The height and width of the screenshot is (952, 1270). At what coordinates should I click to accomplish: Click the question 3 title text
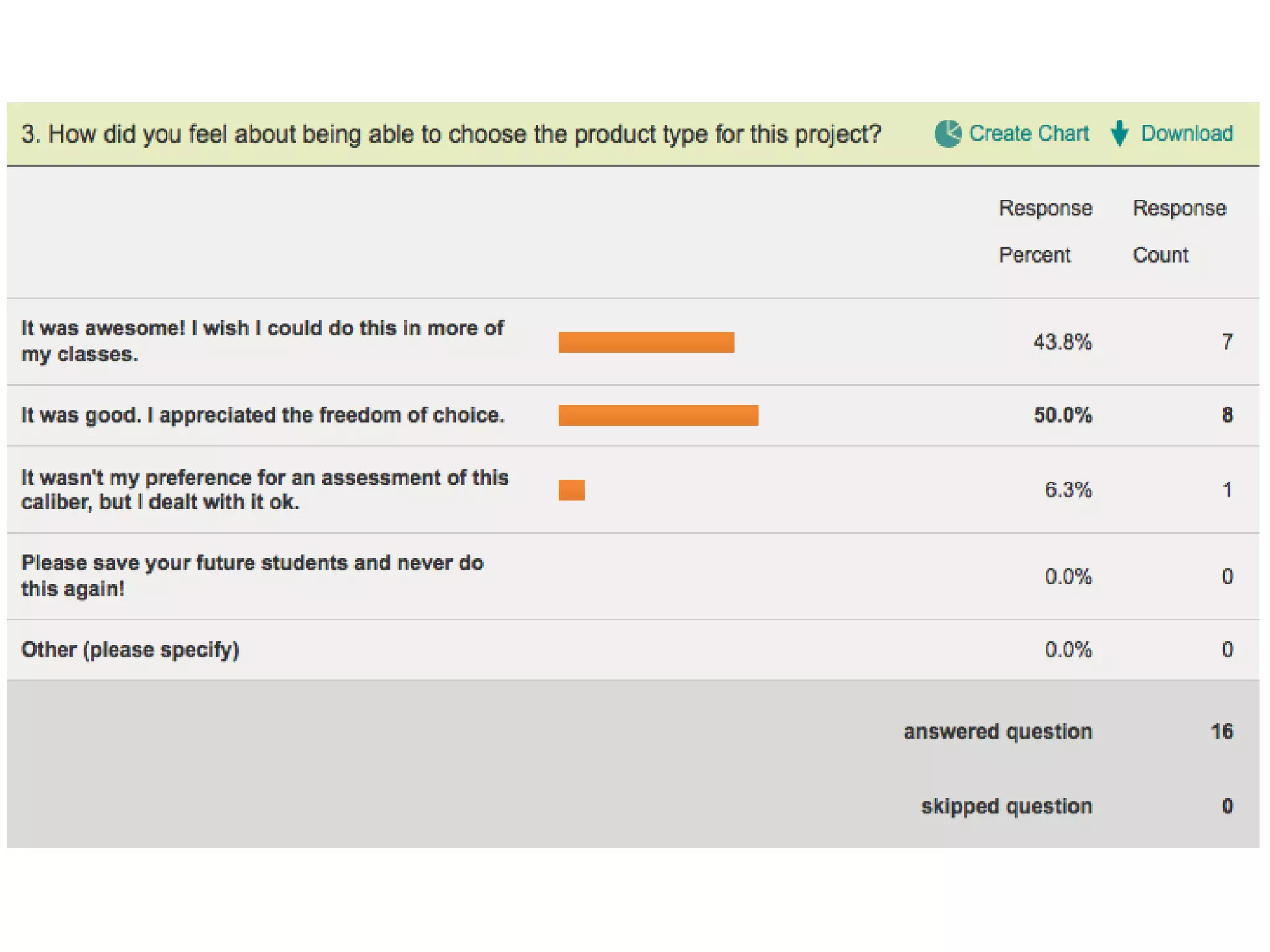(x=451, y=134)
